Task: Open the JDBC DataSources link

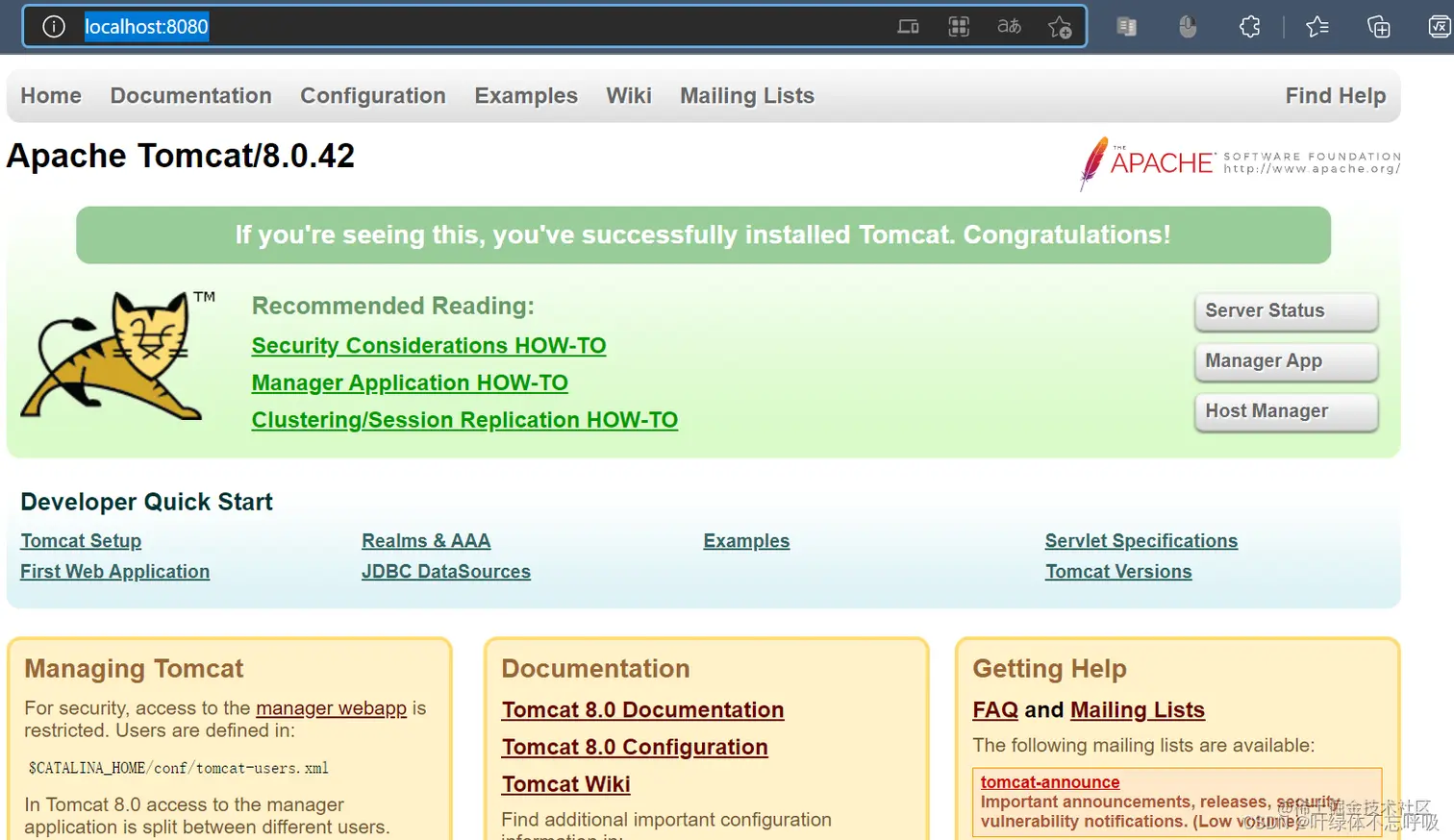Action: [x=446, y=572]
